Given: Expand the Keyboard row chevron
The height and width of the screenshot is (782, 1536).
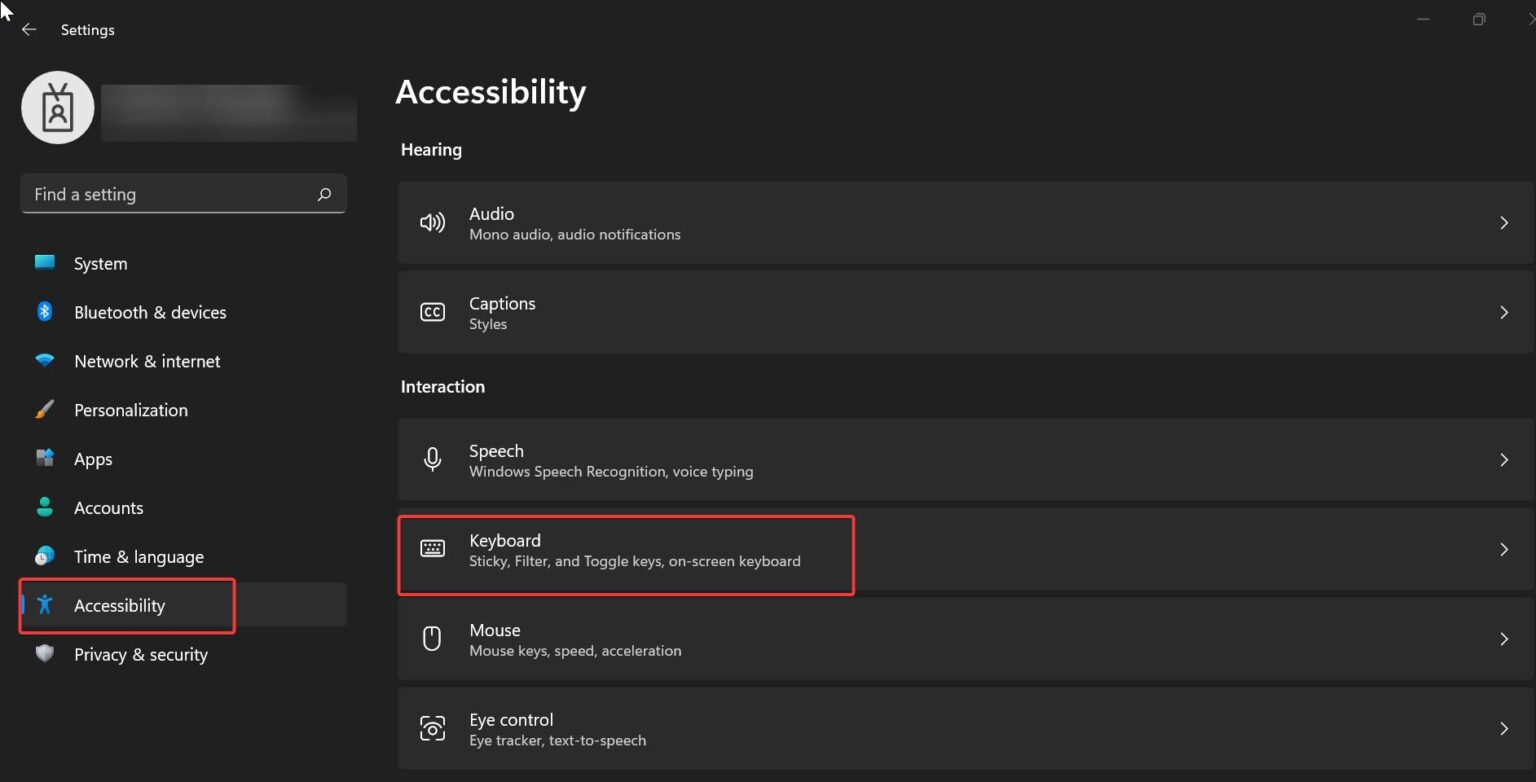Looking at the screenshot, I should (x=1504, y=548).
